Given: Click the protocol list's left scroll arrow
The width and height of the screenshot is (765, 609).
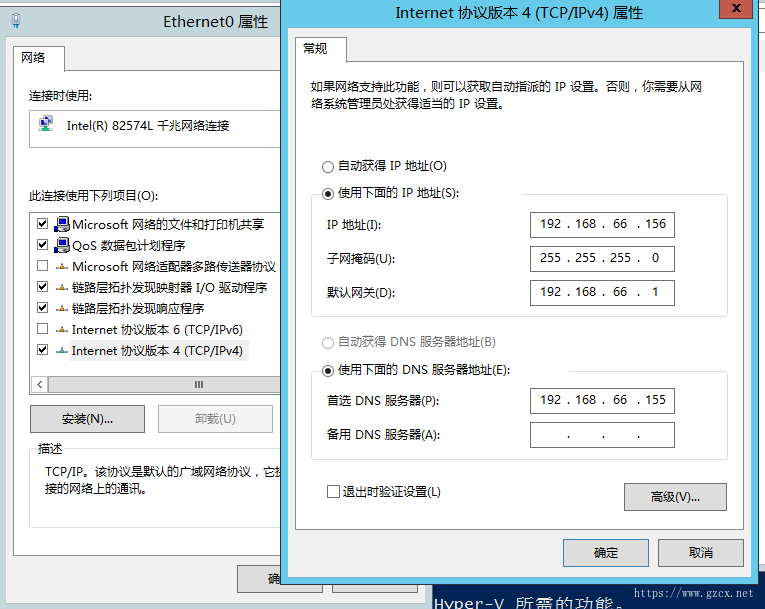Looking at the screenshot, I should click(x=40, y=385).
